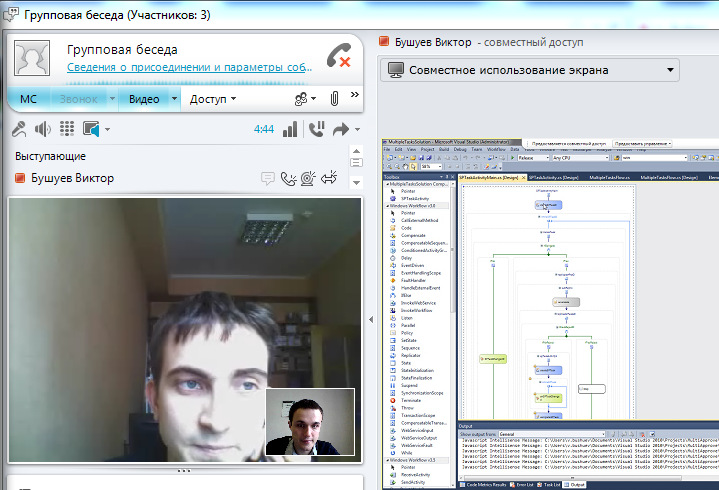Open the Project menu in shared Visual Studio

[x=427, y=149]
